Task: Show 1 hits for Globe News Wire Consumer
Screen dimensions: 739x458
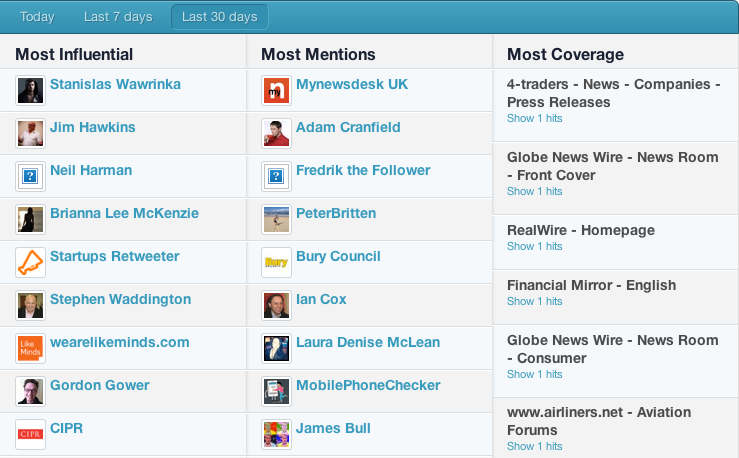Action: pyautogui.click(x=534, y=375)
